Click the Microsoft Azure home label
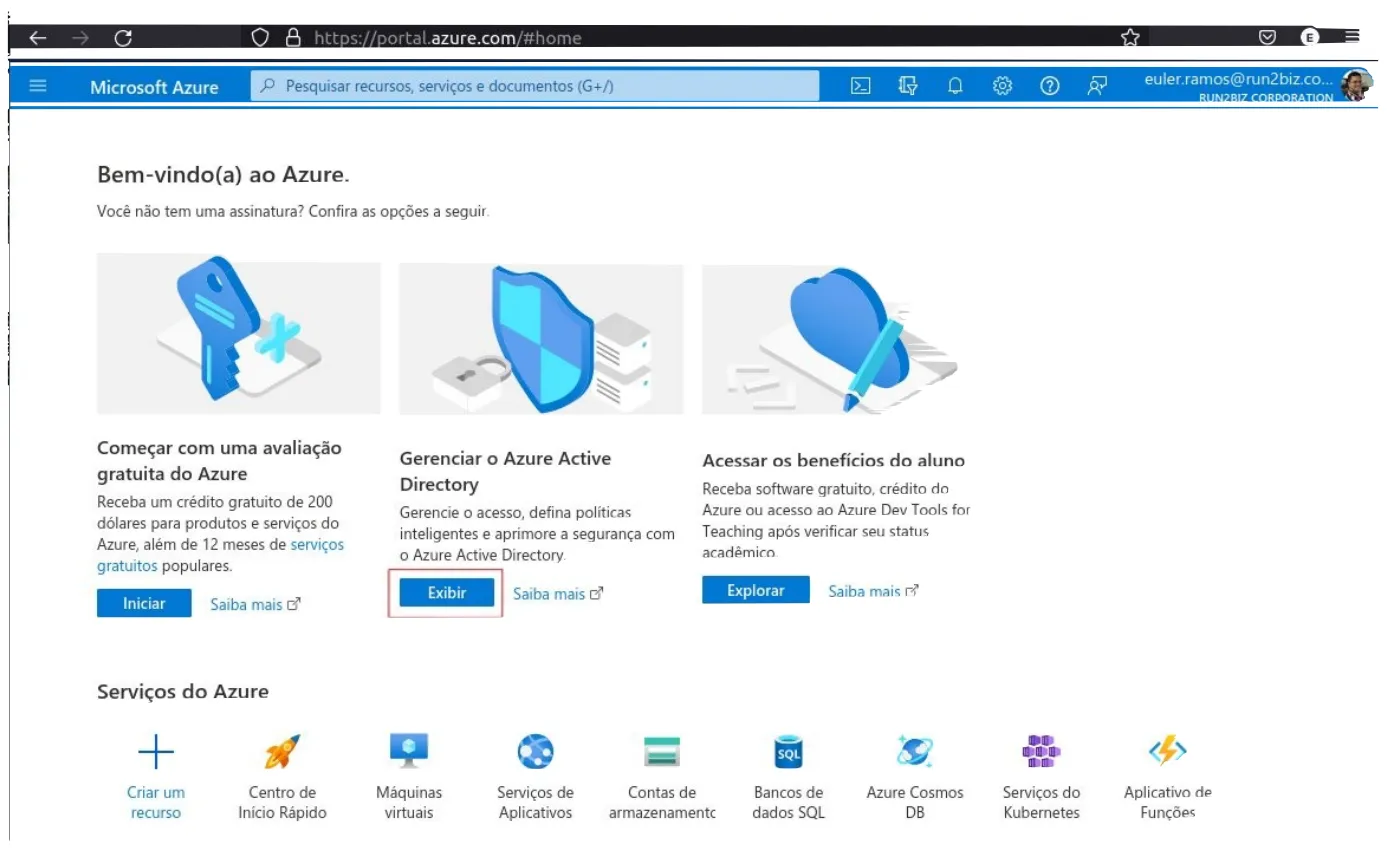The image size is (1393, 854). [x=154, y=87]
